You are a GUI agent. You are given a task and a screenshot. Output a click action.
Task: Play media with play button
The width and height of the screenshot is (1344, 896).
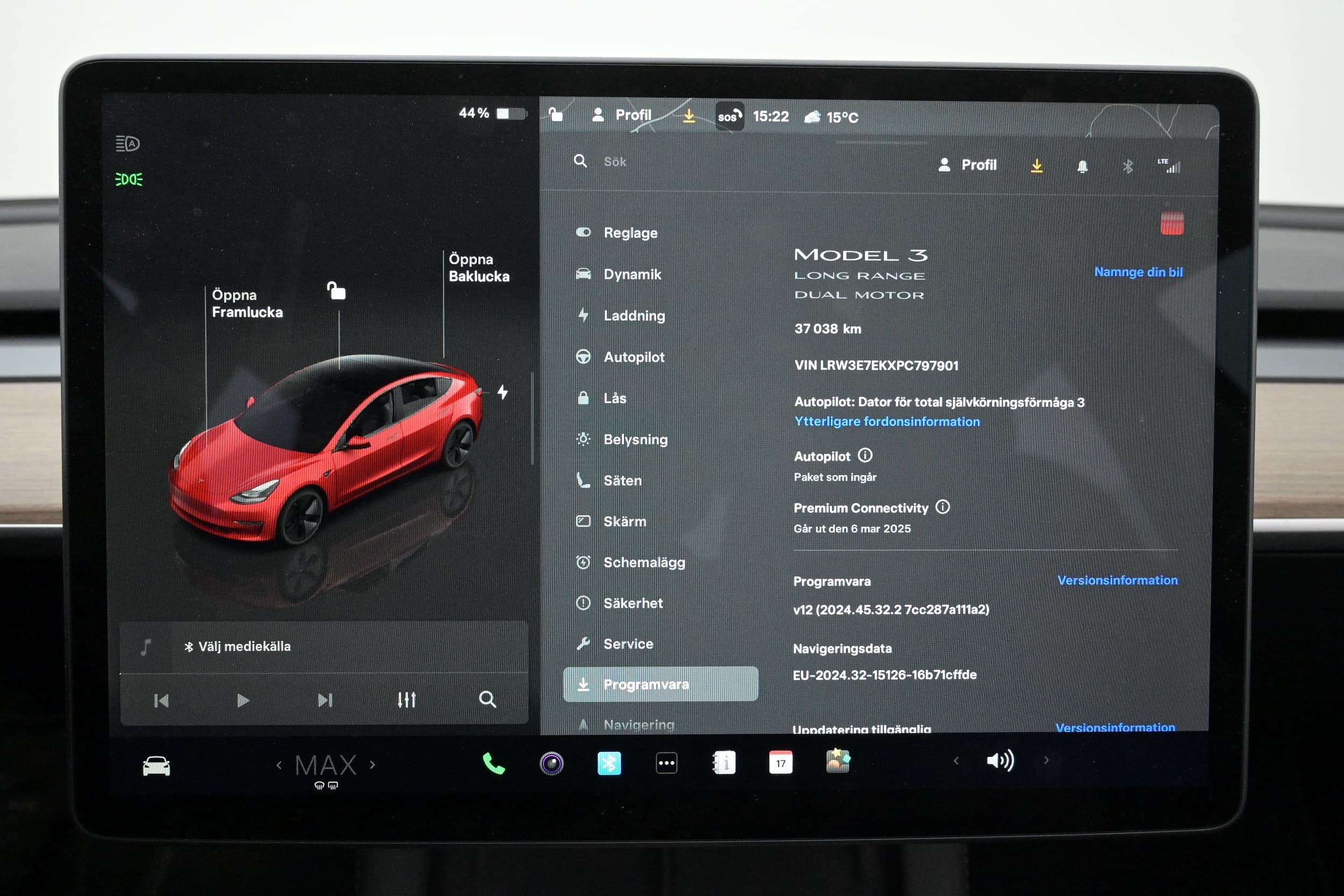tap(243, 700)
